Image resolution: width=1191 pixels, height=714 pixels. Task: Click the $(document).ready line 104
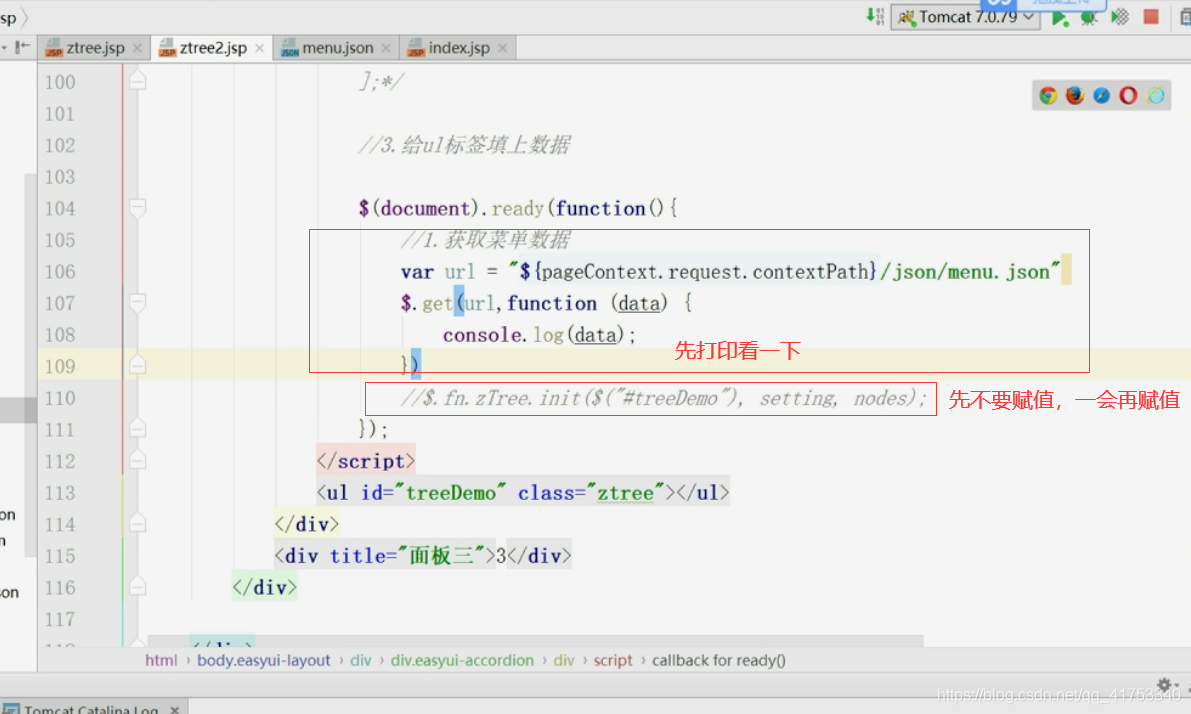tap(517, 208)
